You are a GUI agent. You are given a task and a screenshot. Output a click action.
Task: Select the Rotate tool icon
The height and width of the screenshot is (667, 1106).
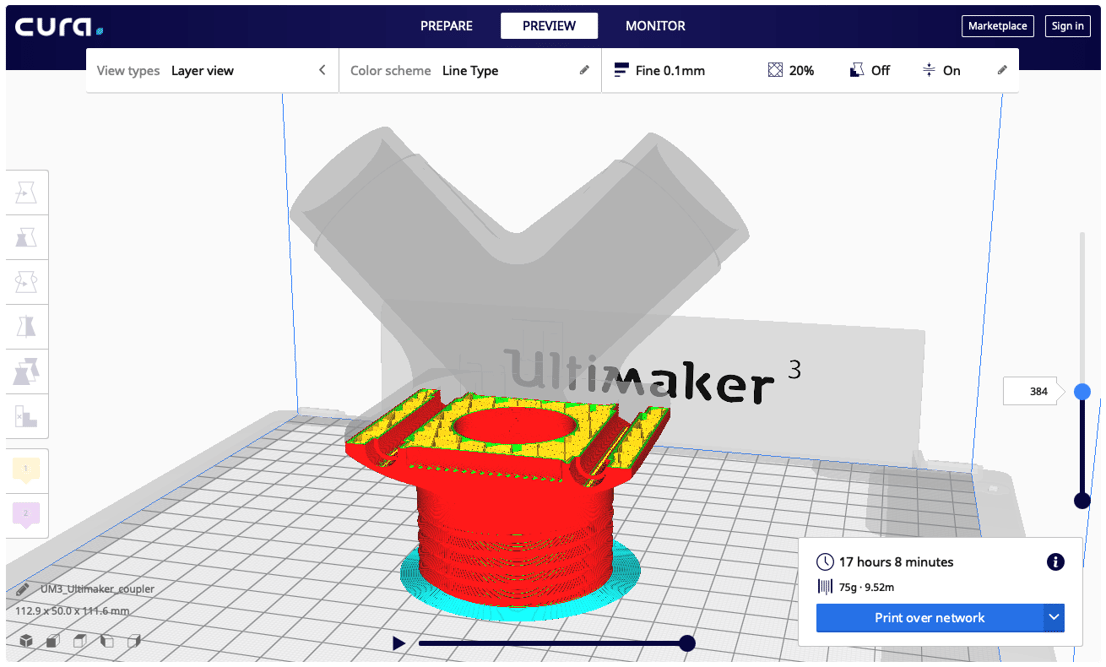click(x=26, y=282)
